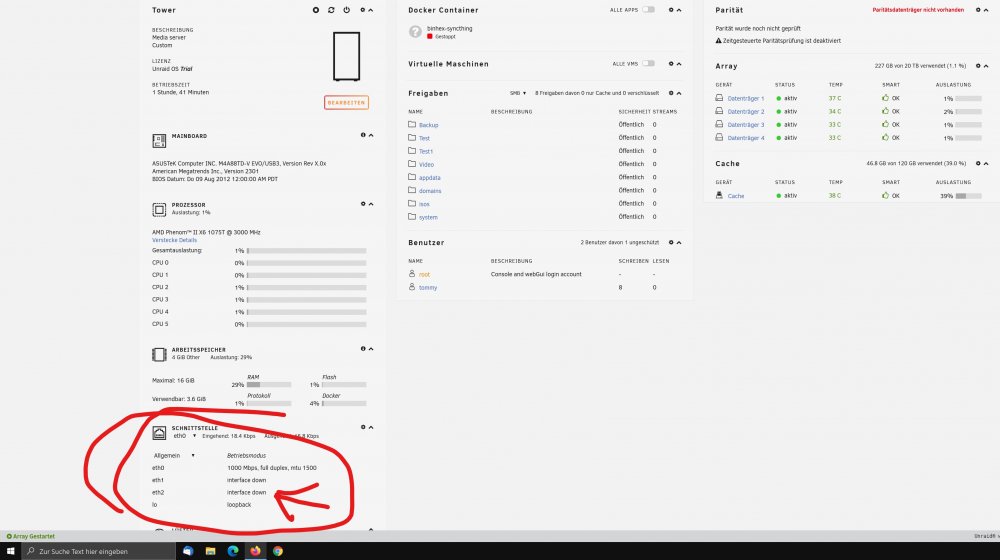Viewport: 1000px width, 560px height.
Task: Open the Cache device link
Action: coord(736,196)
